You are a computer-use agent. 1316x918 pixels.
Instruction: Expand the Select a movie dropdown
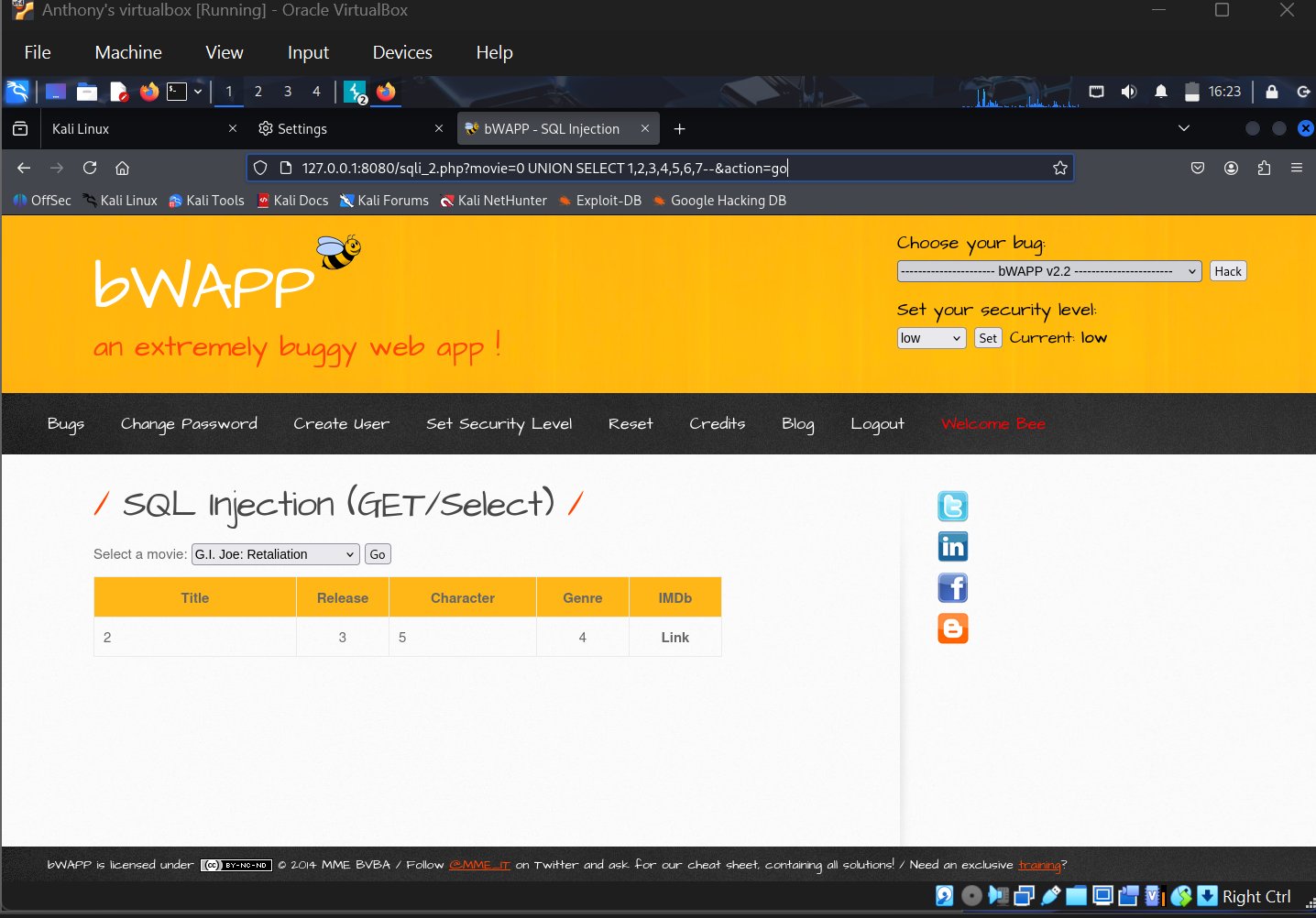[x=275, y=554]
